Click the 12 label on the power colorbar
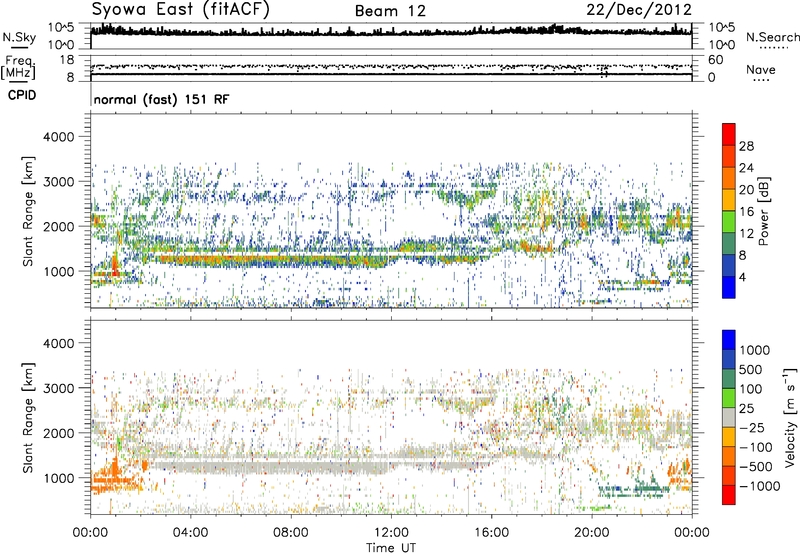Image resolution: width=800 pixels, height=554 pixels. click(746, 234)
